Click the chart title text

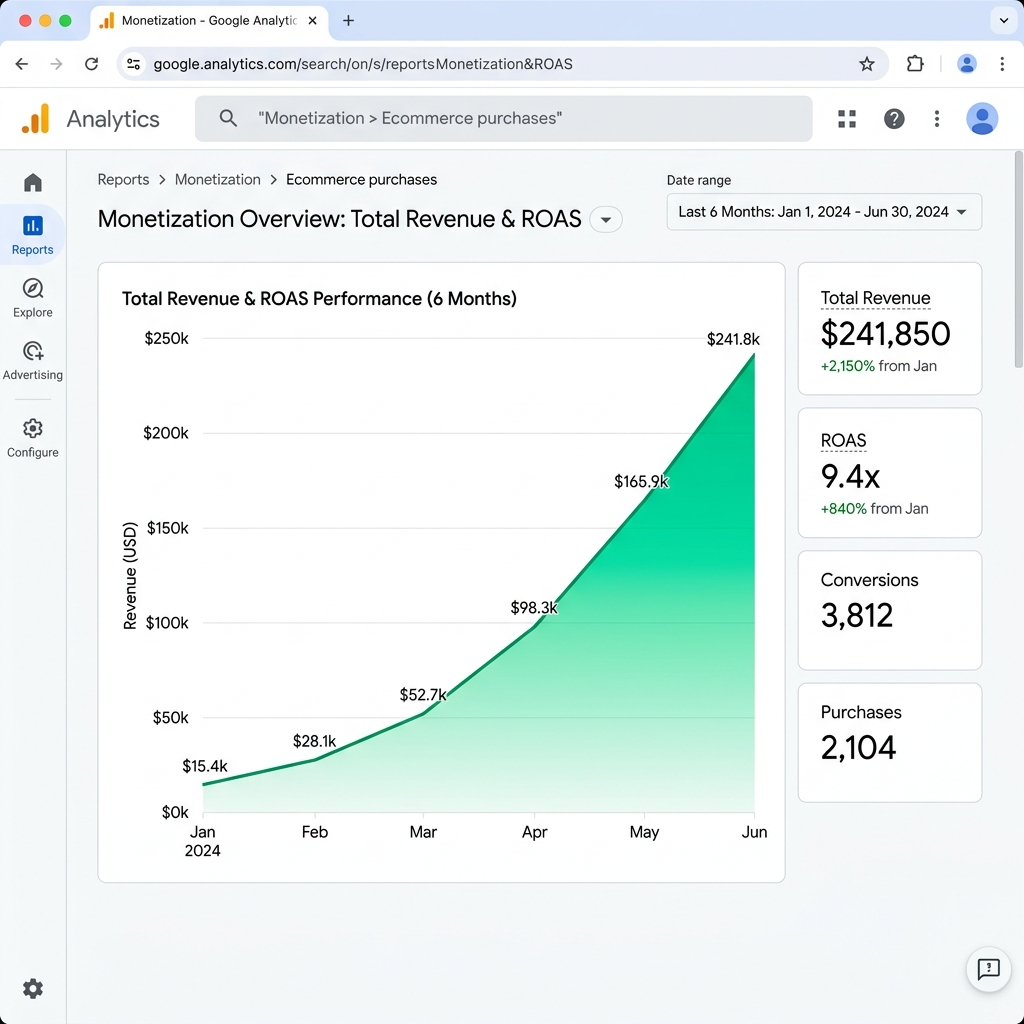[319, 298]
